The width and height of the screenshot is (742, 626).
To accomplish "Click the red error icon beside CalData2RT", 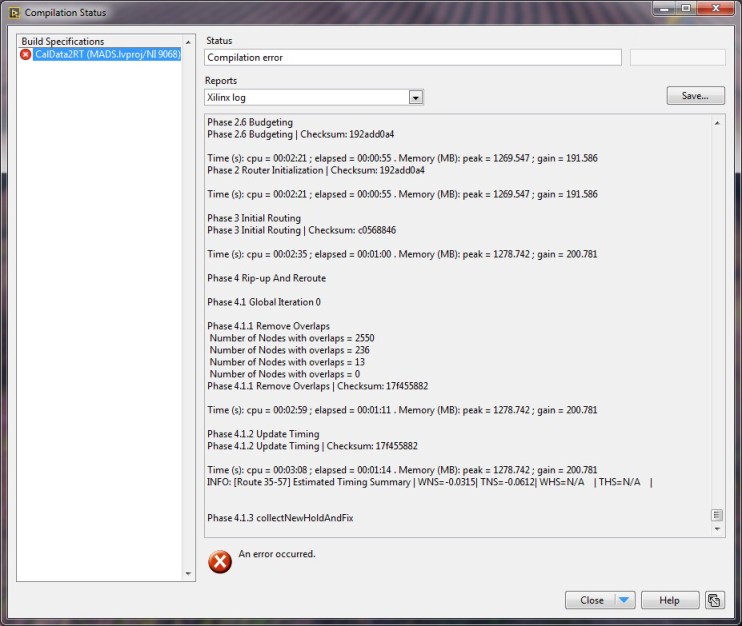I will tap(26, 55).
